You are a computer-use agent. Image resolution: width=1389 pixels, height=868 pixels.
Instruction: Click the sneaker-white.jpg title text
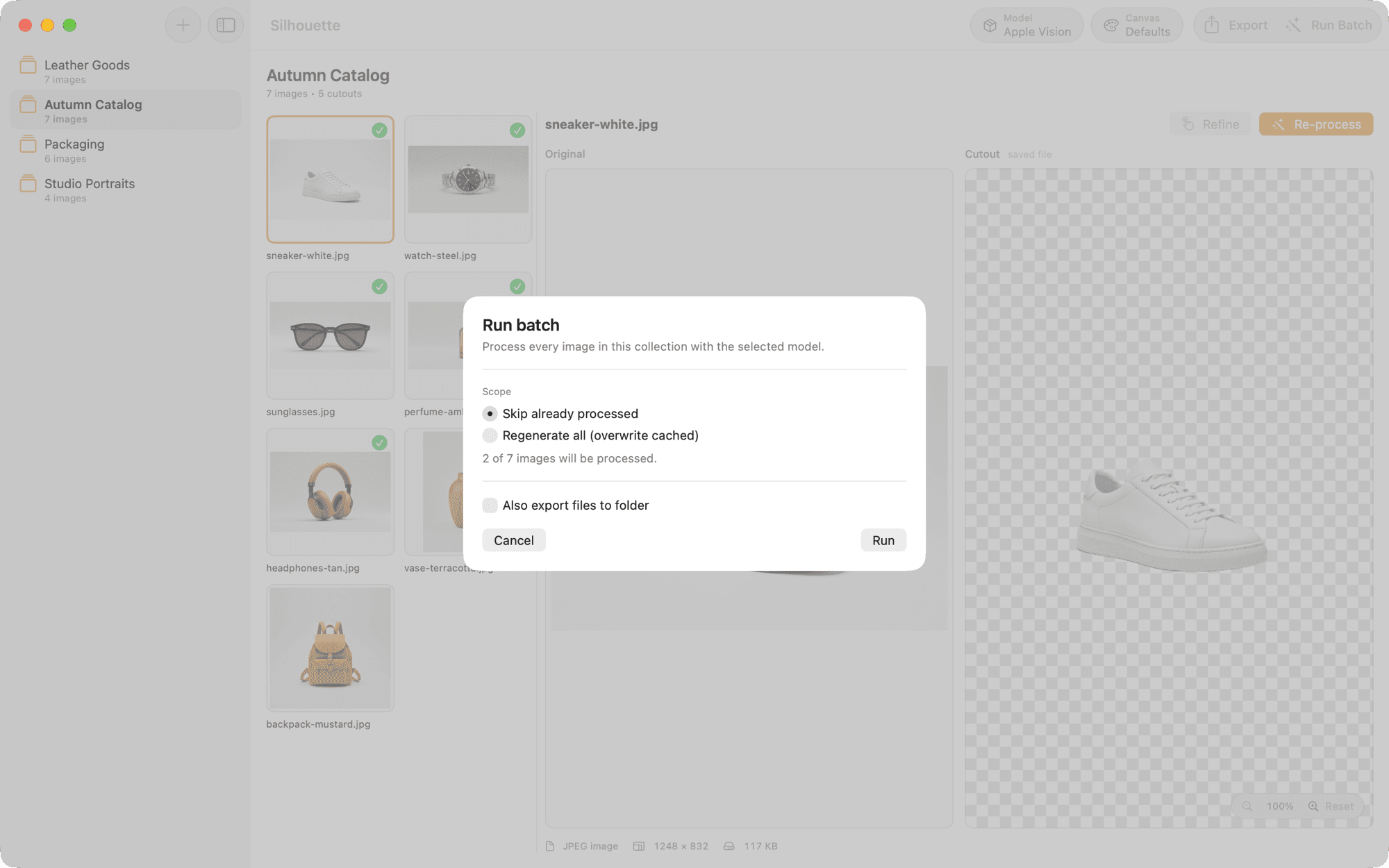point(601,124)
